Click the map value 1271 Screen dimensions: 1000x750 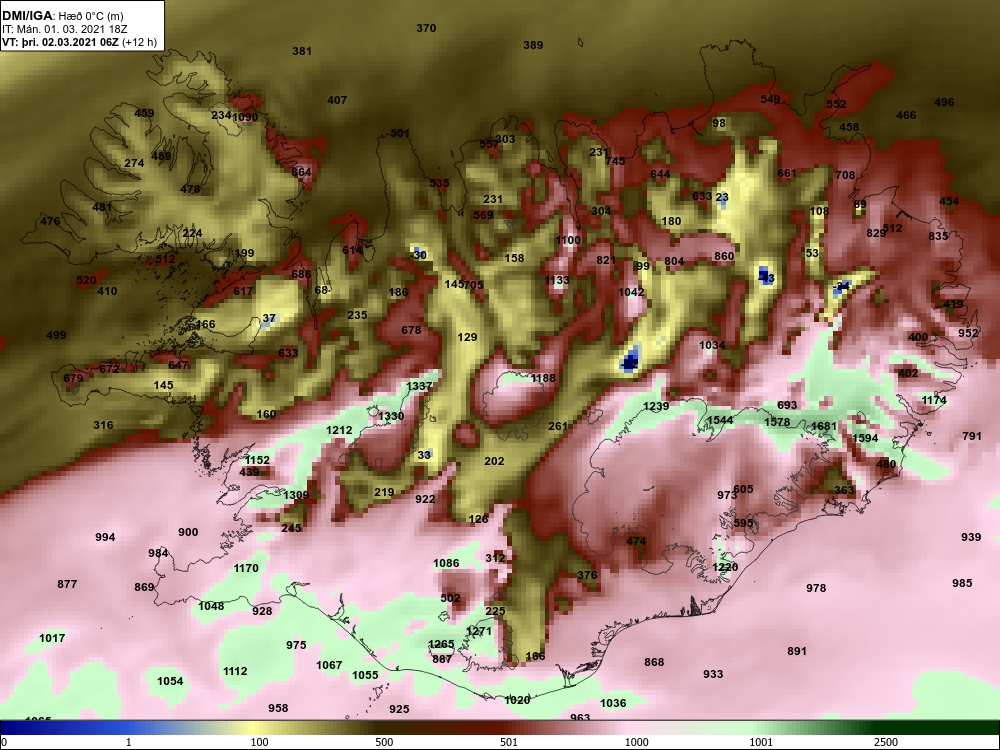point(479,631)
